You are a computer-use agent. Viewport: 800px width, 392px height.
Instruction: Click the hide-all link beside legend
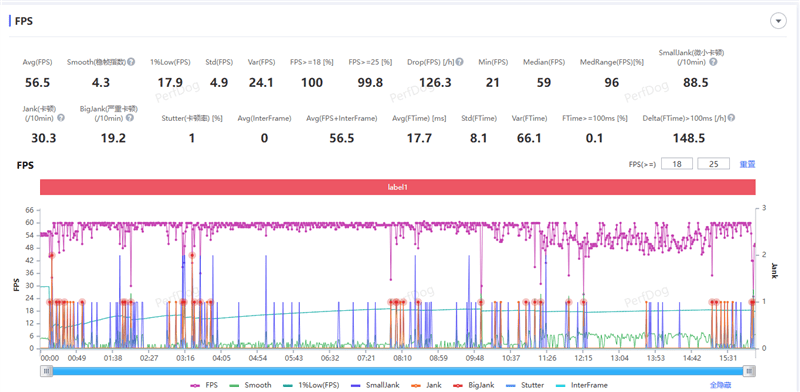[721, 385]
